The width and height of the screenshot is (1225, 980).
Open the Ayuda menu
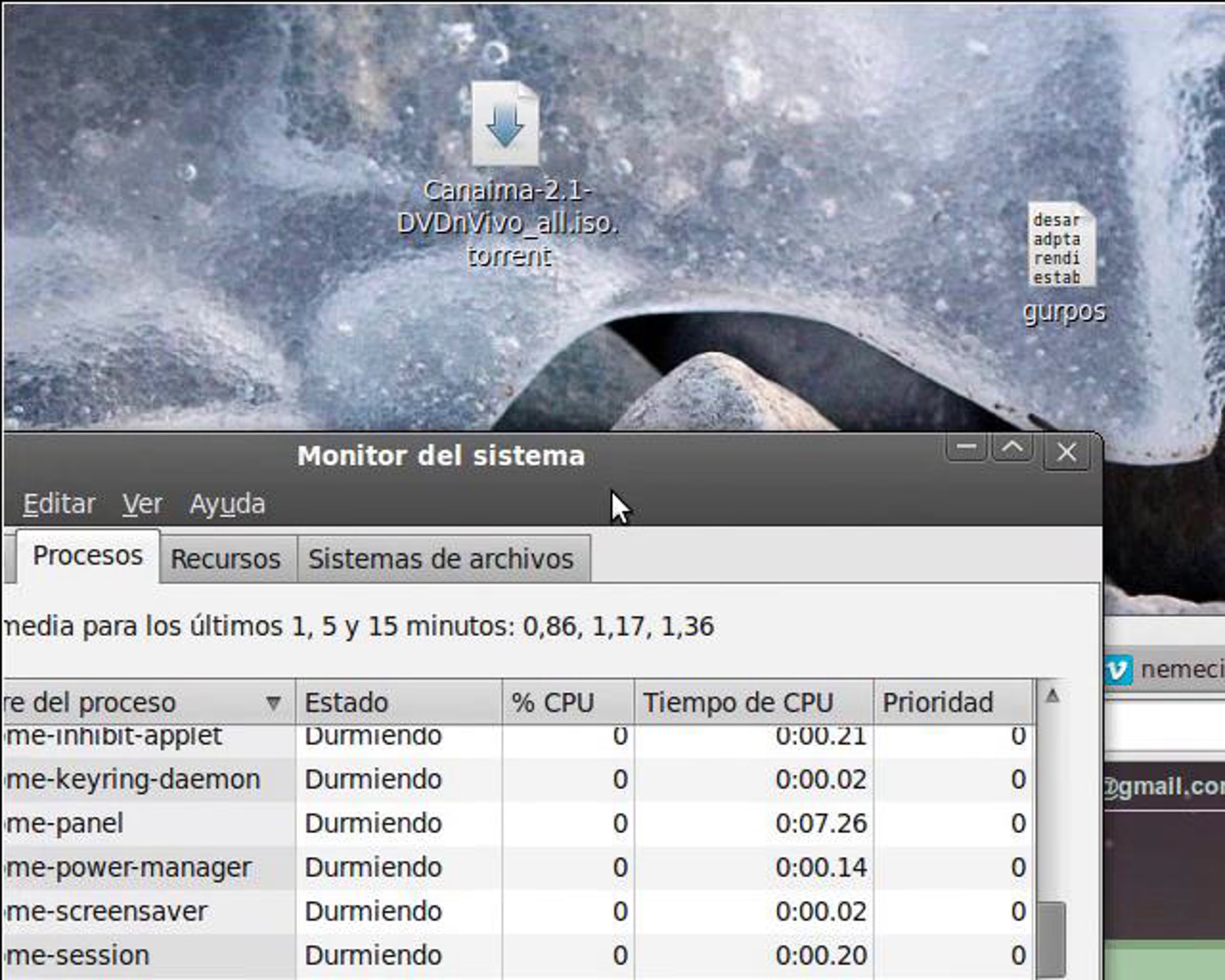pos(227,504)
